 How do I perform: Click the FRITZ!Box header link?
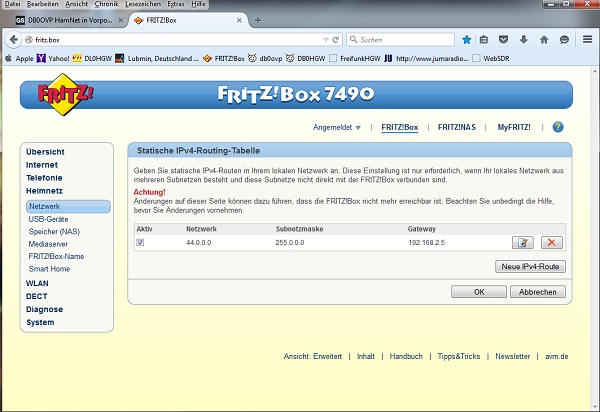pos(400,127)
